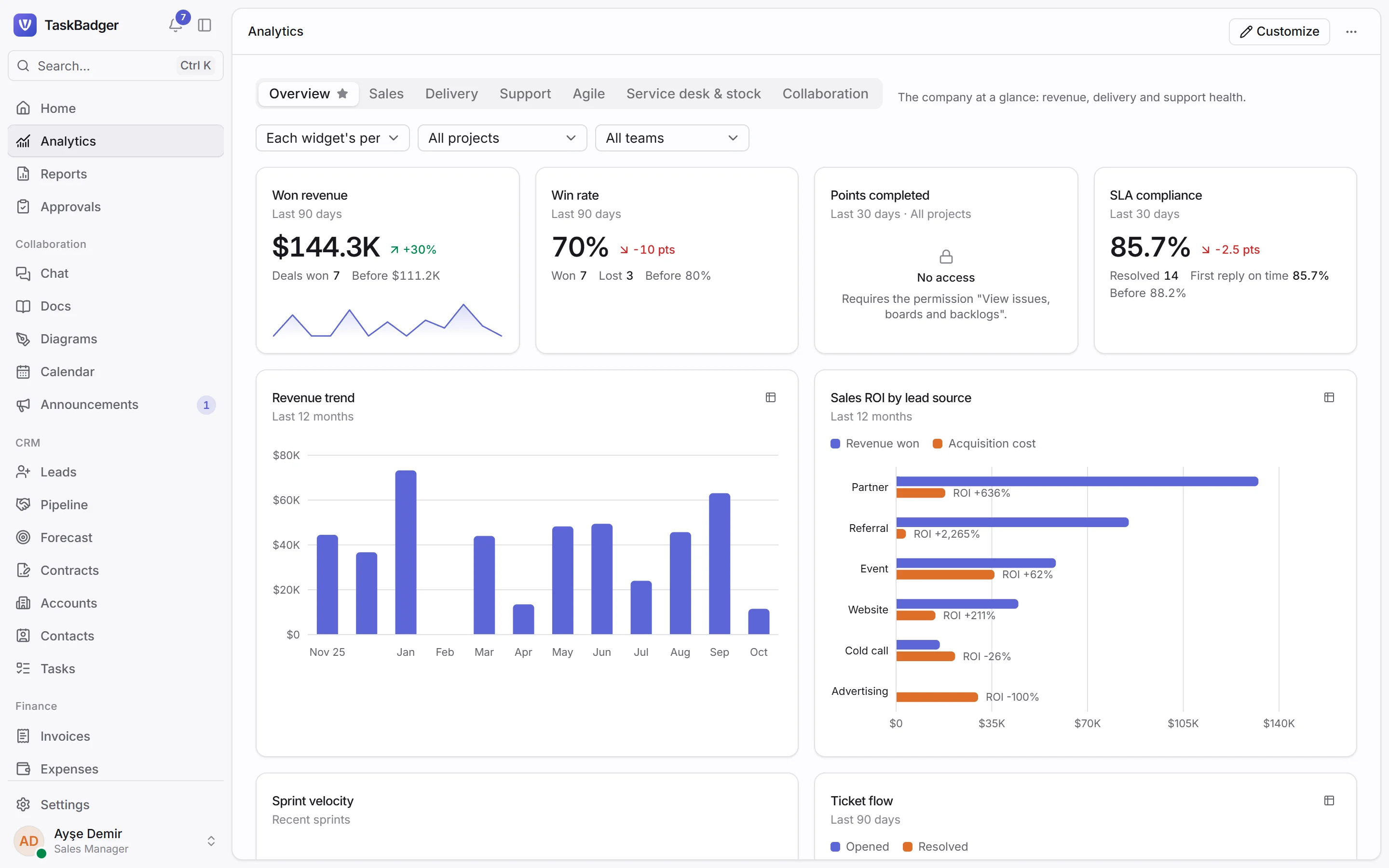Screen dimensions: 1389x868
Task: Open Service desk & stock tab
Action: point(694,94)
